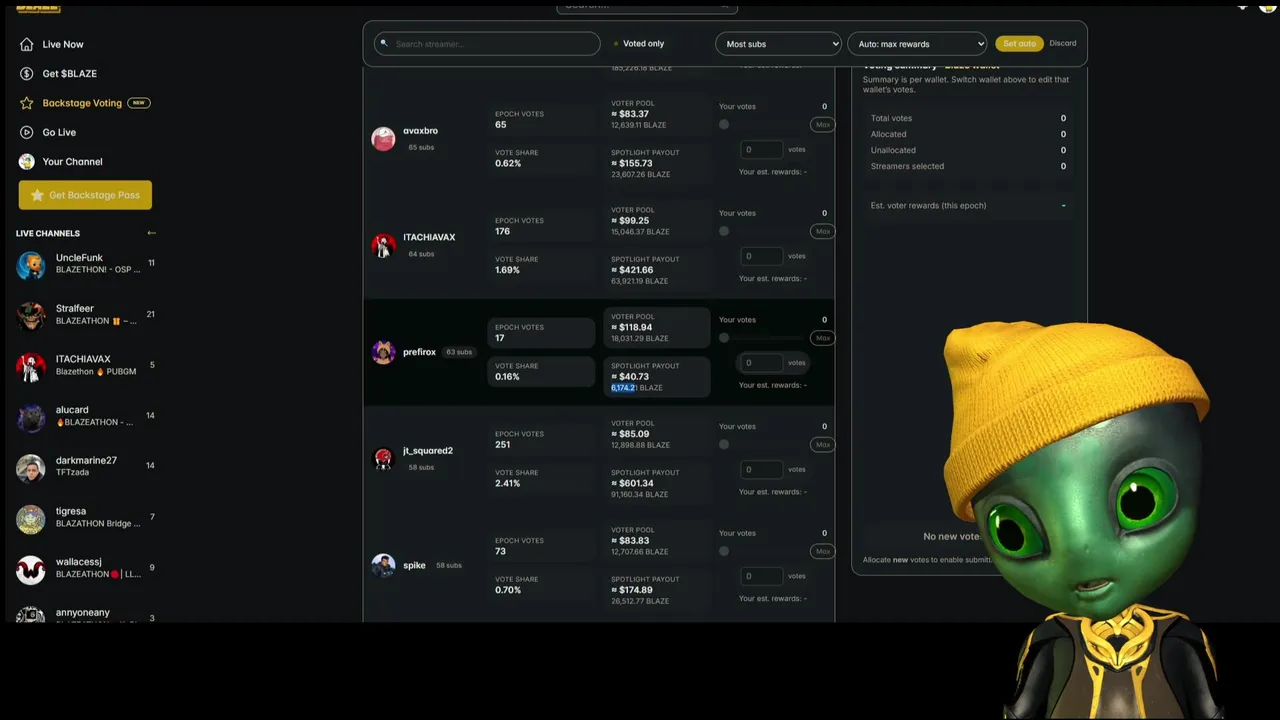The height and width of the screenshot is (720, 1280).
Task: Click the Total votes row label
Action: tap(891, 118)
